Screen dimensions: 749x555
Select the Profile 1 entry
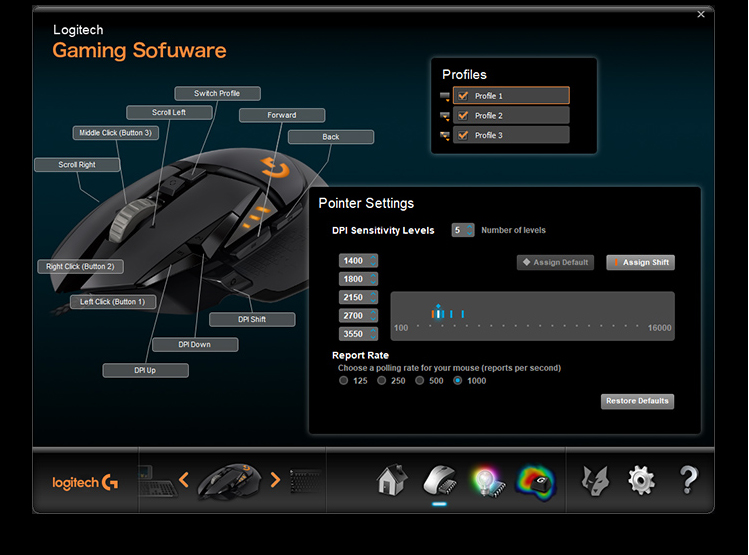(x=511, y=96)
